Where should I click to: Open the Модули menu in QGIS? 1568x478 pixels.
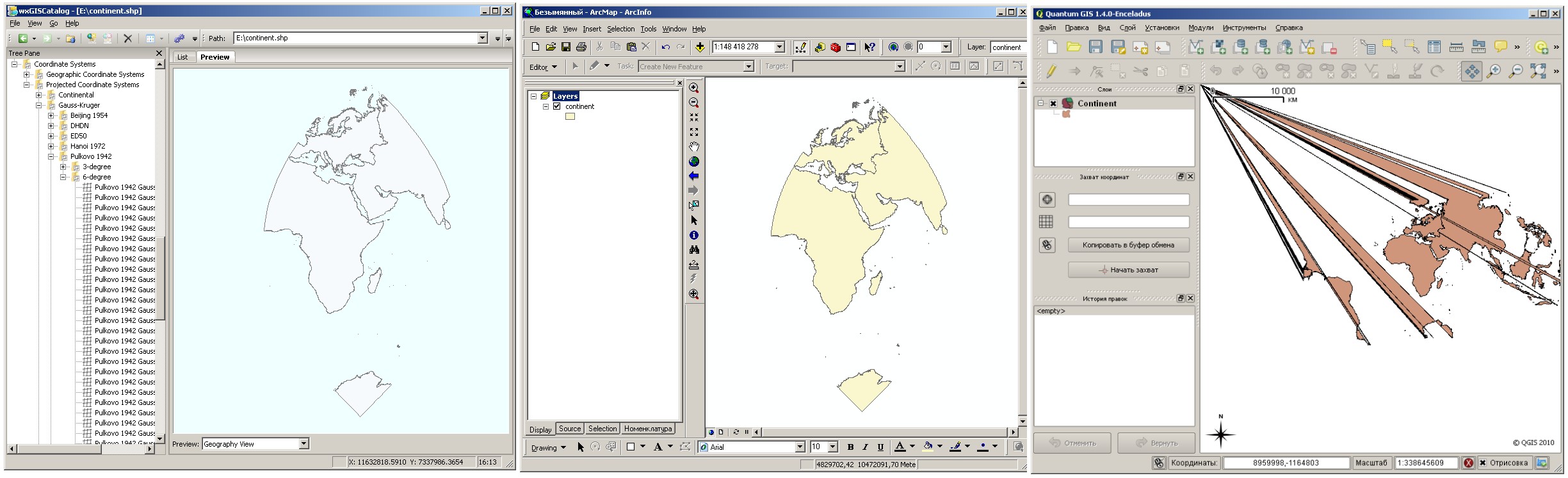[1200, 28]
